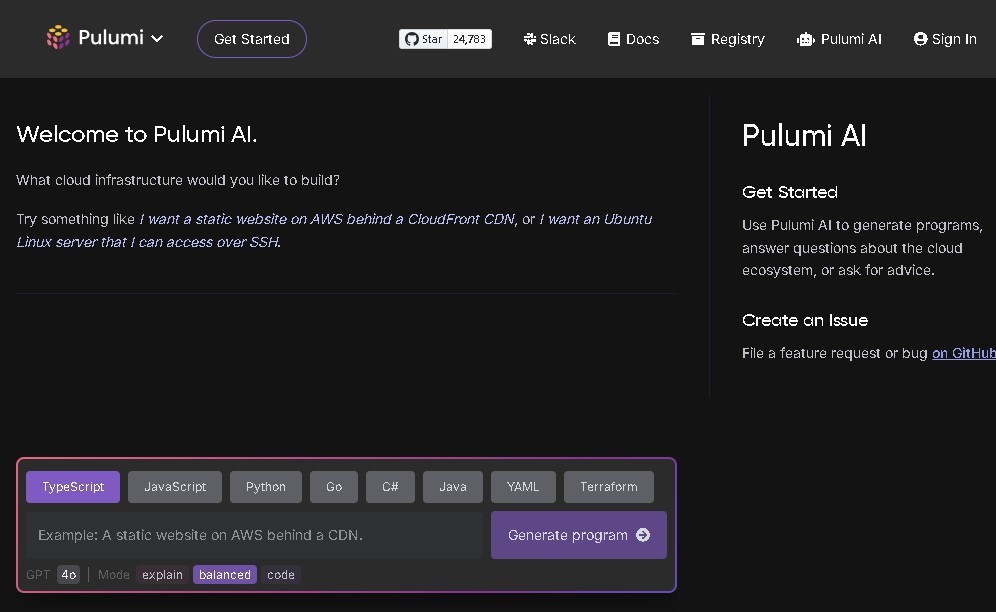Image resolution: width=996 pixels, height=612 pixels.
Task: Expand the Pulumi dropdown chevron
Action: pos(157,39)
